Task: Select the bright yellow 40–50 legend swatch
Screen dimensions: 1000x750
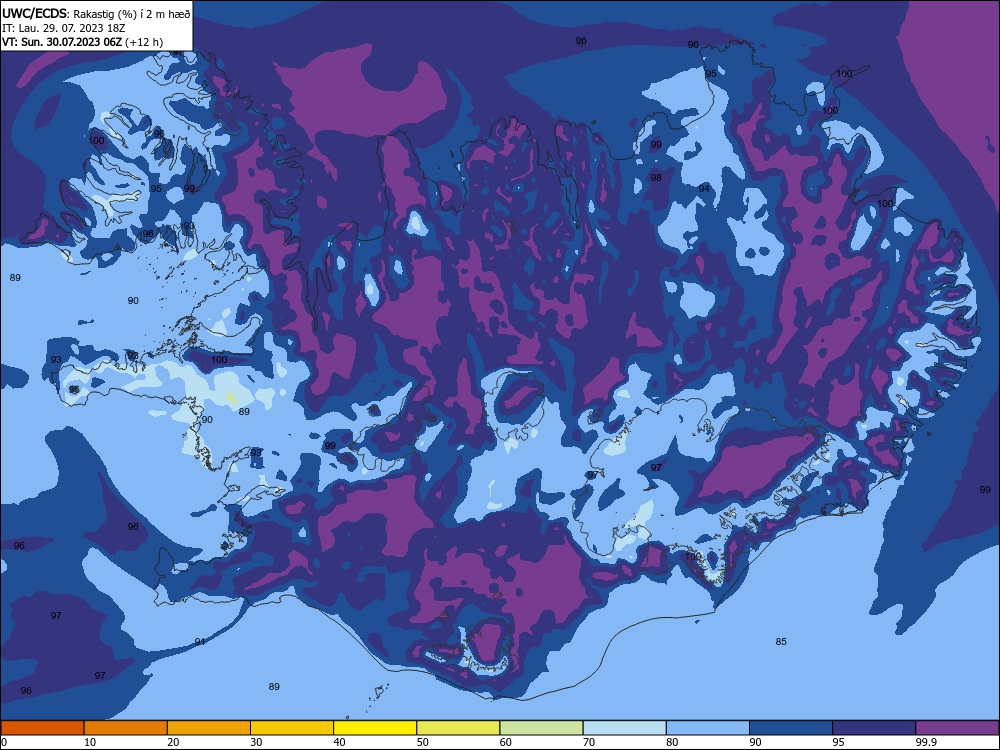Action: [x=375, y=728]
